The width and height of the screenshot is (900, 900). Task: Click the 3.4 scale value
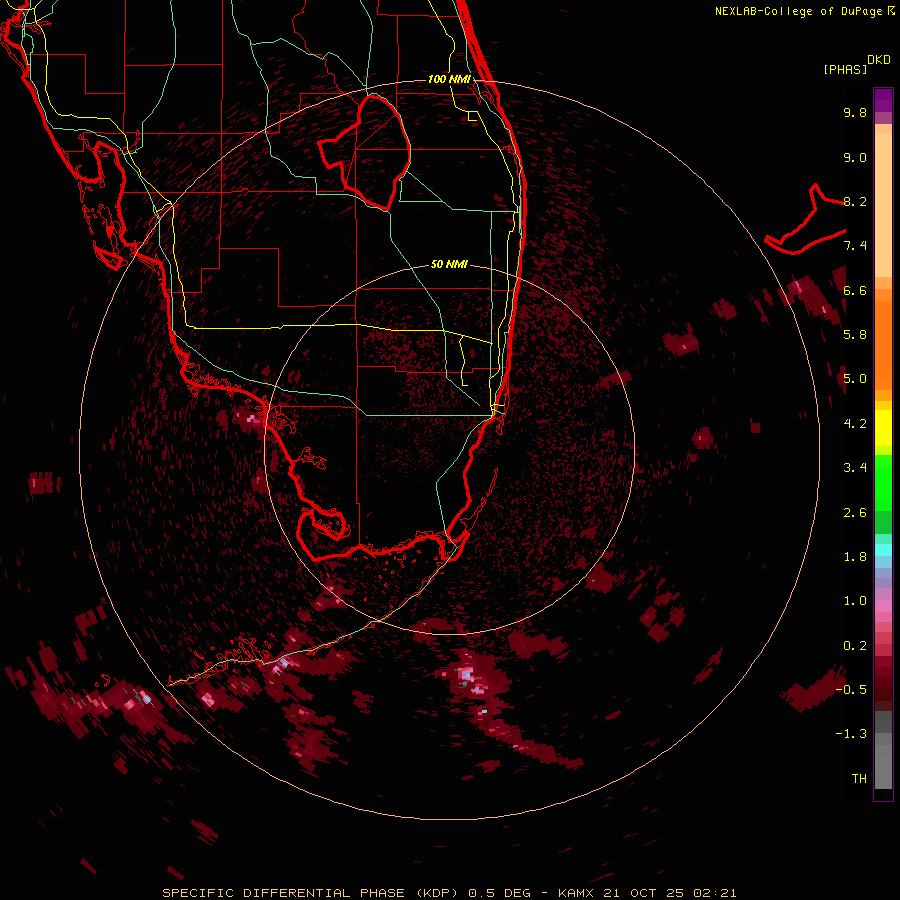click(855, 468)
